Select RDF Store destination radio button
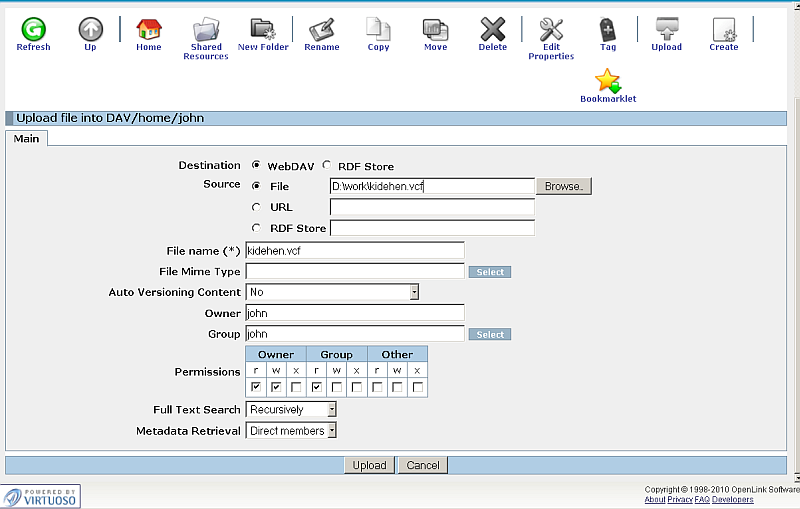Image resolution: width=800 pixels, height=509 pixels. (327, 166)
